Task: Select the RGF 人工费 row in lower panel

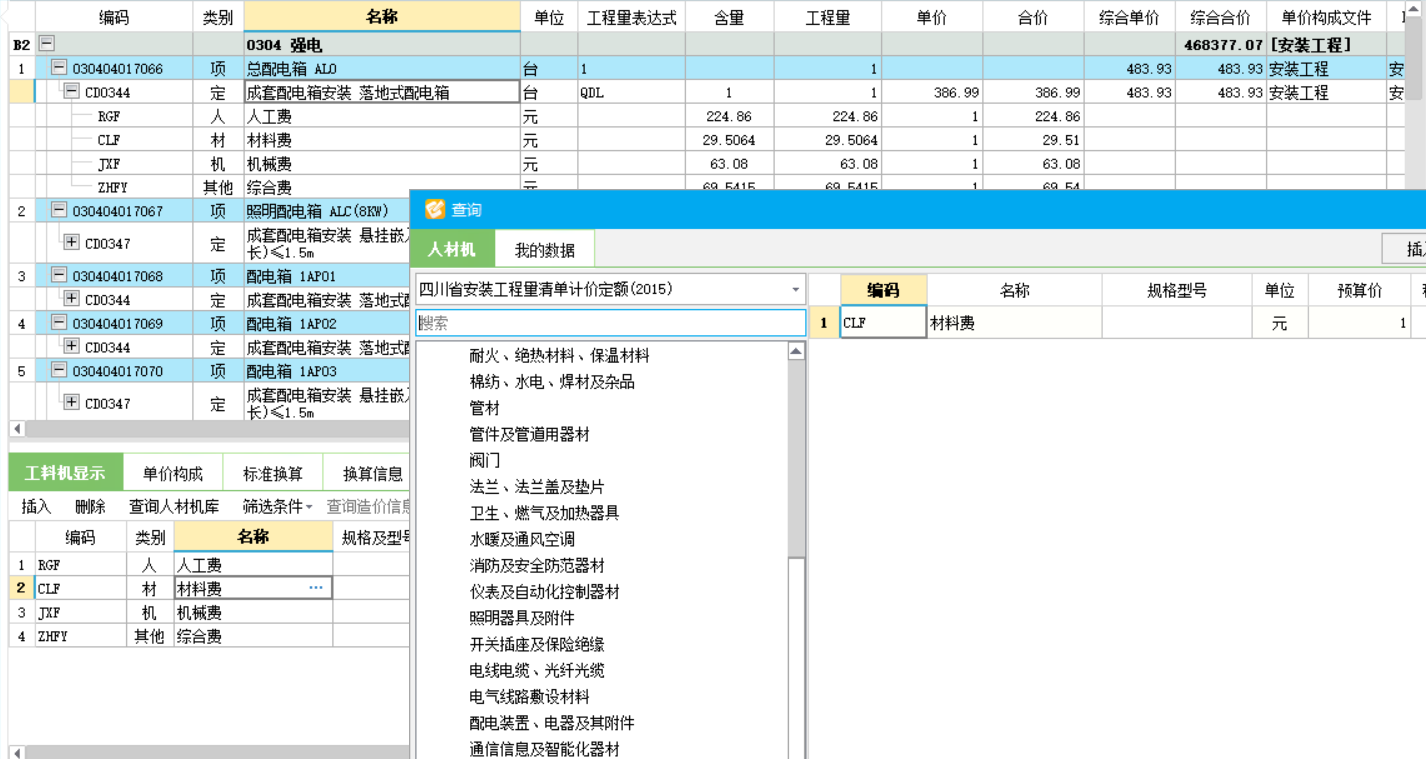Action: point(209,565)
